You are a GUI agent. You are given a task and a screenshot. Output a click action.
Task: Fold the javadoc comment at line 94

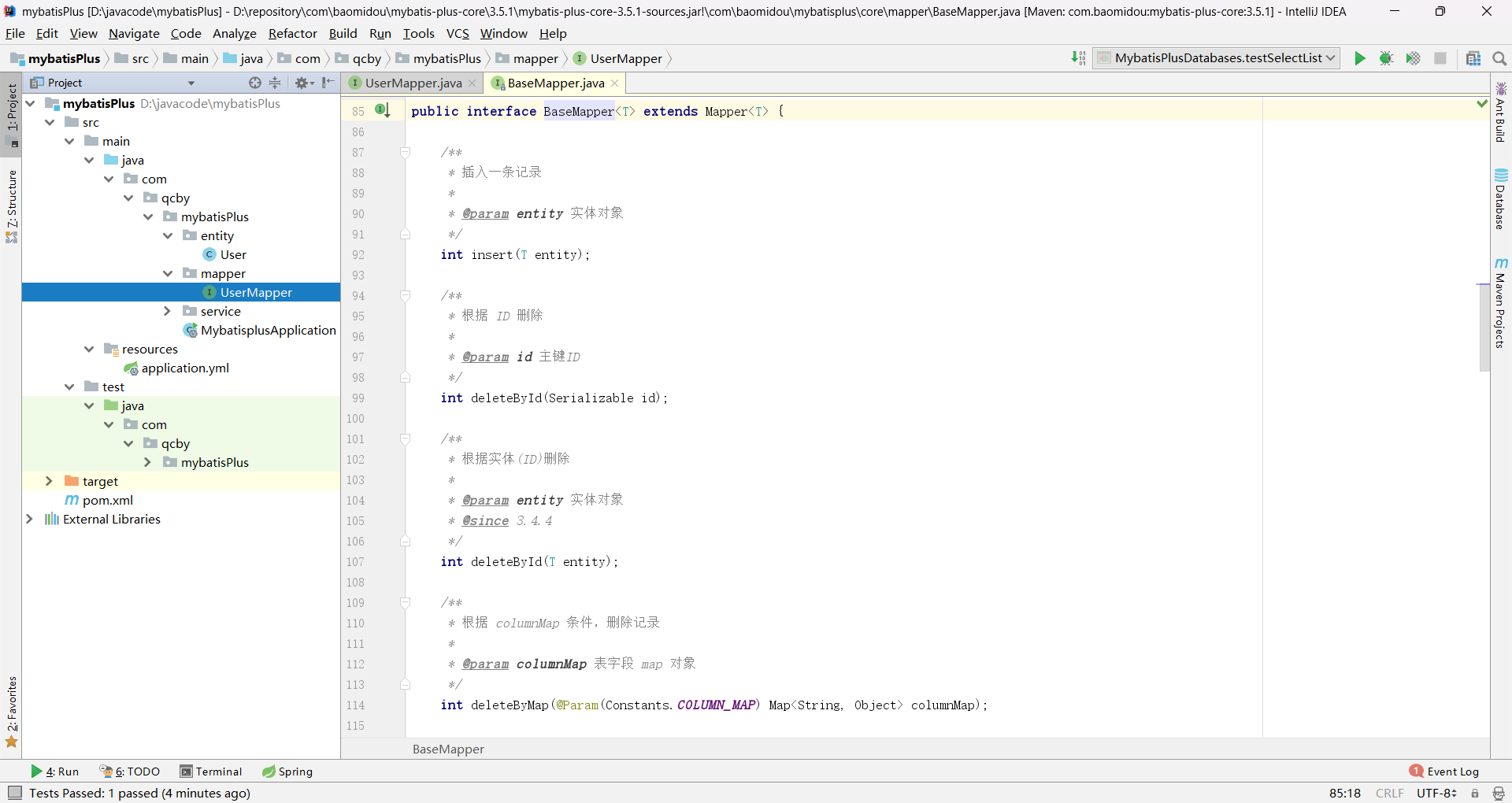(x=405, y=295)
